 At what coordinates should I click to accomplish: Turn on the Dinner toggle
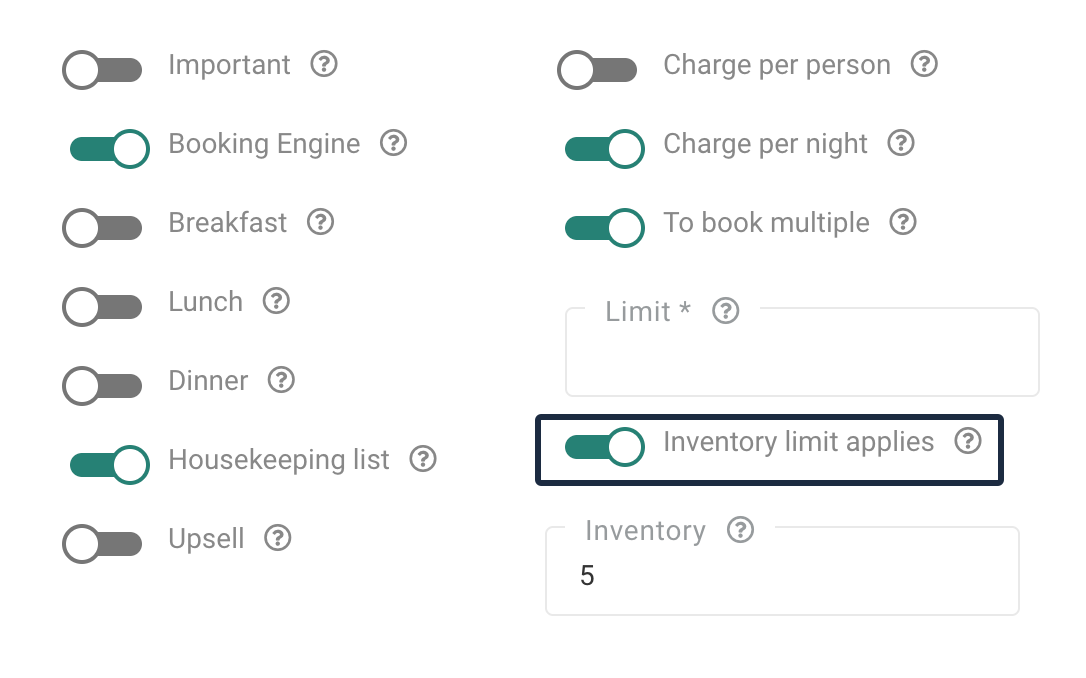pyautogui.click(x=102, y=386)
